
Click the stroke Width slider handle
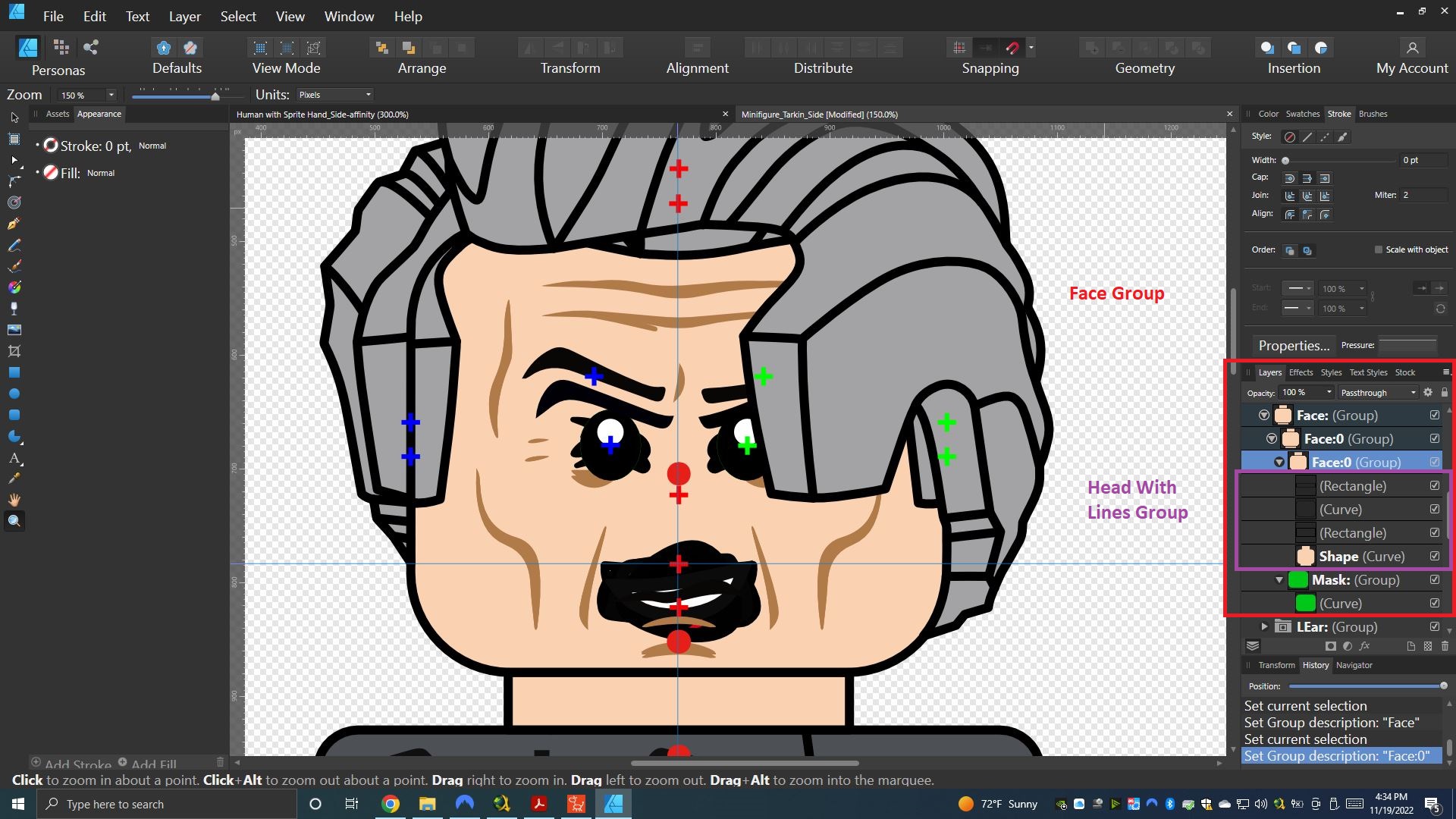(1285, 161)
